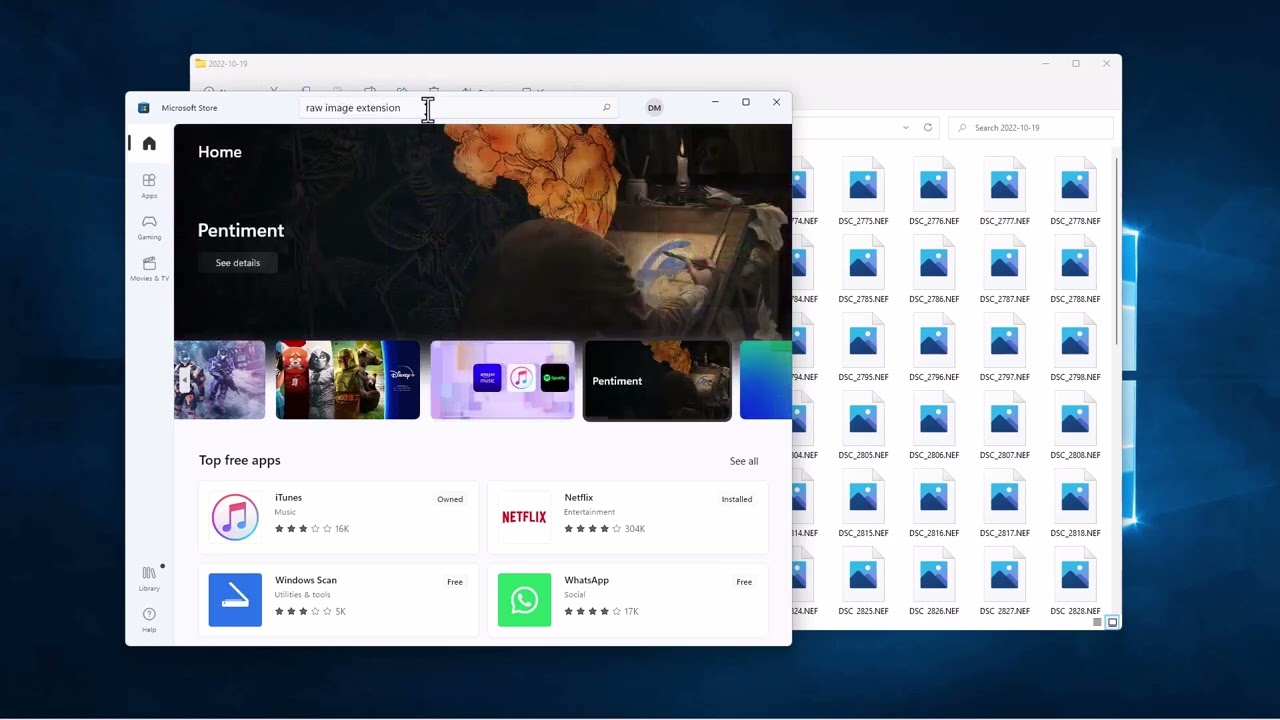Select DSC_2807.NEF file icon in Explorer
This screenshot has width=1280, height=720.
point(1005,418)
